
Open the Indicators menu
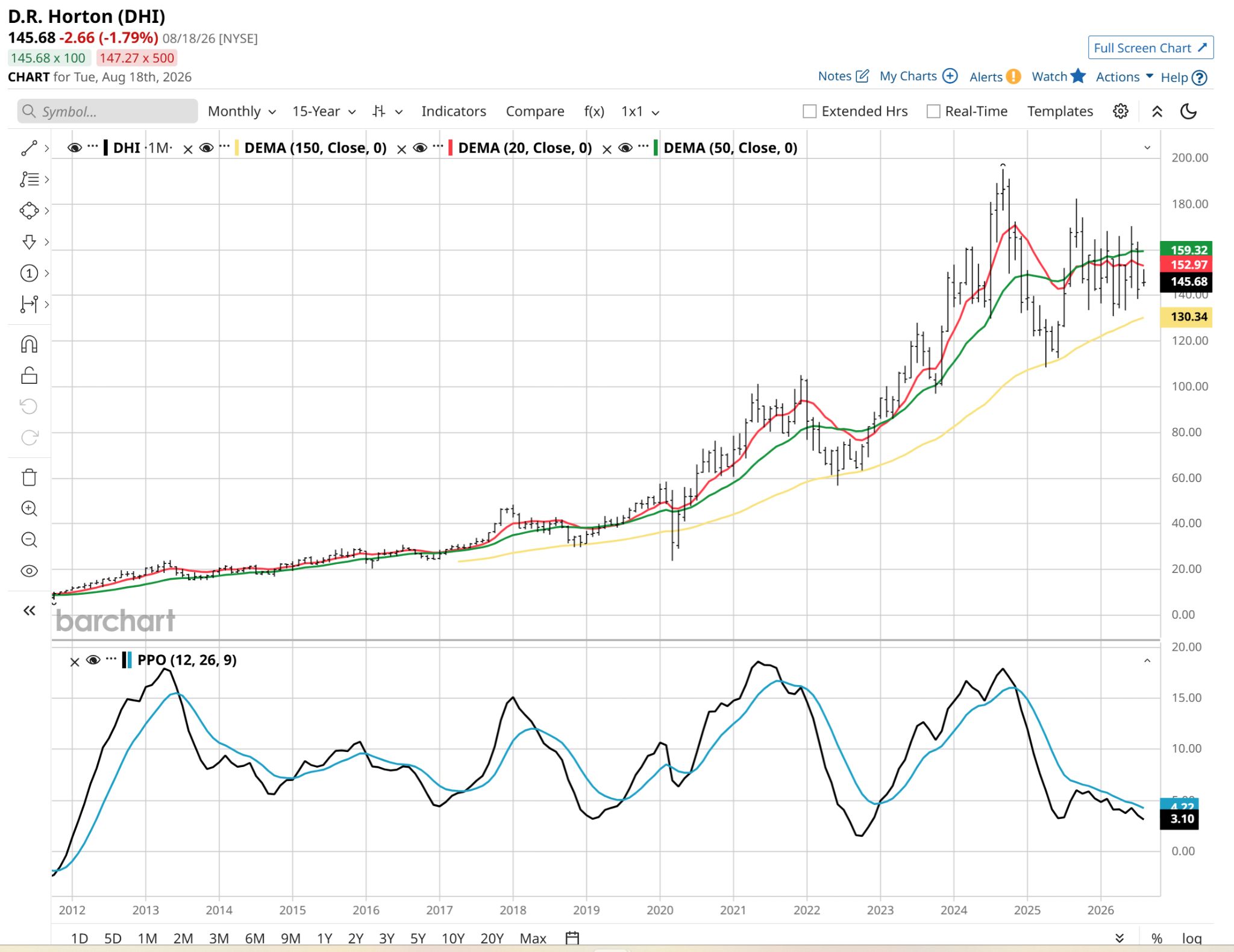point(454,111)
